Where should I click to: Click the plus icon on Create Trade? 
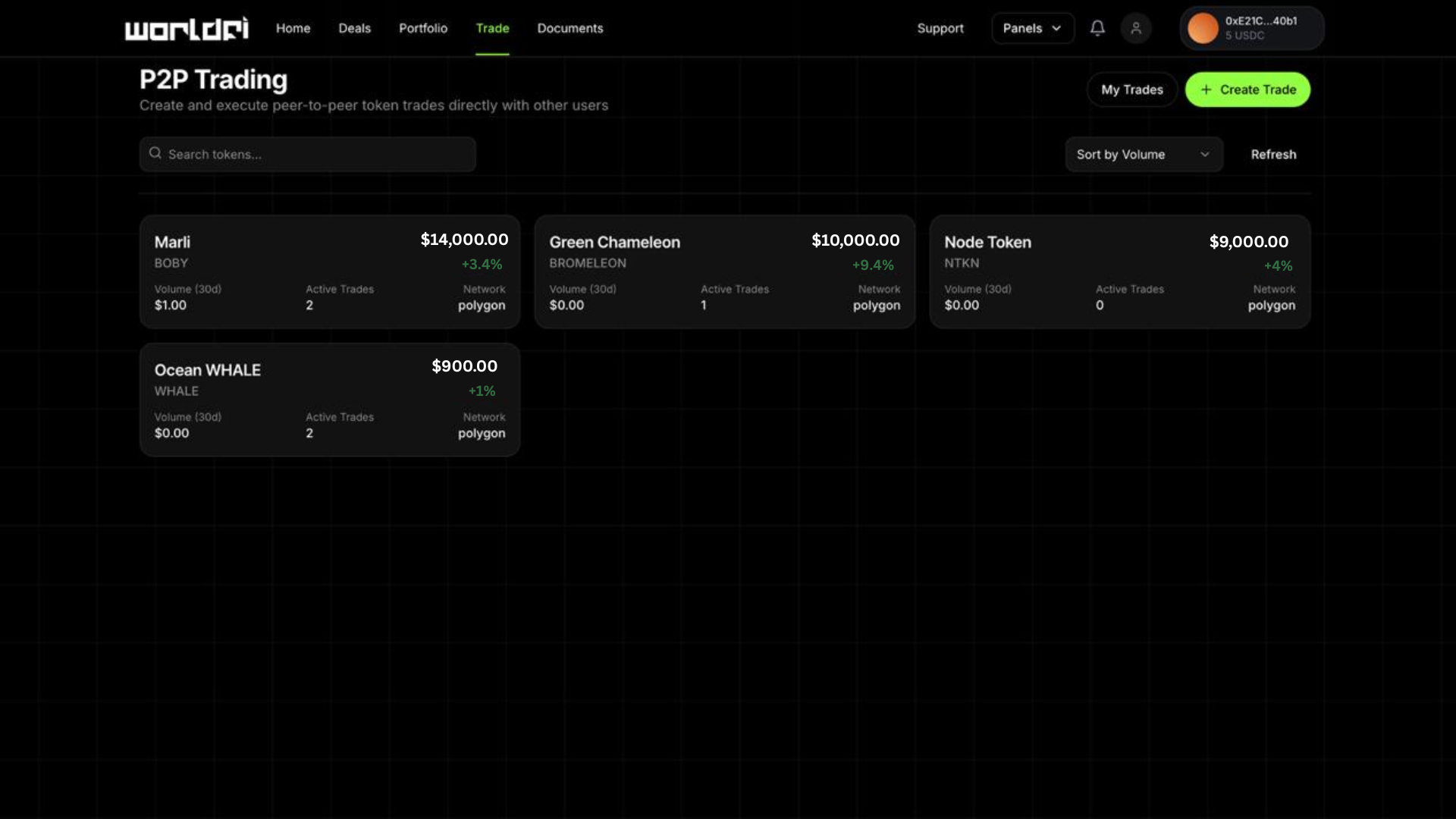[x=1206, y=89]
